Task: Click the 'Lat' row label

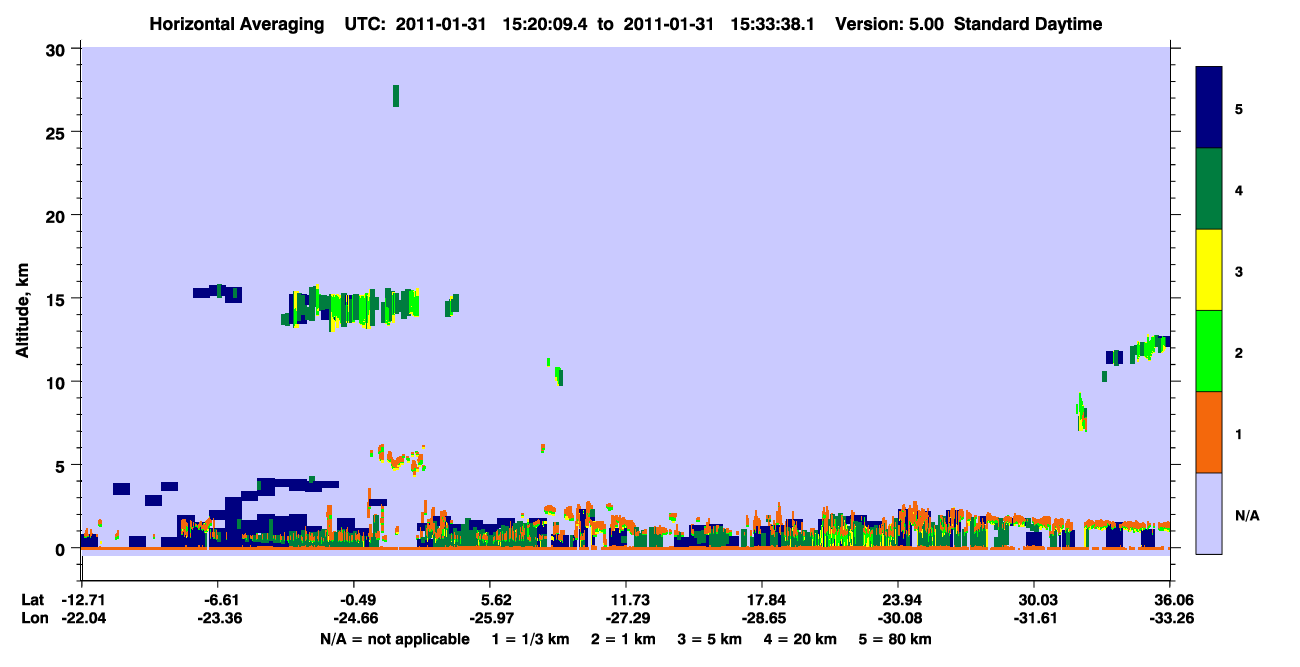Action: tap(33, 600)
